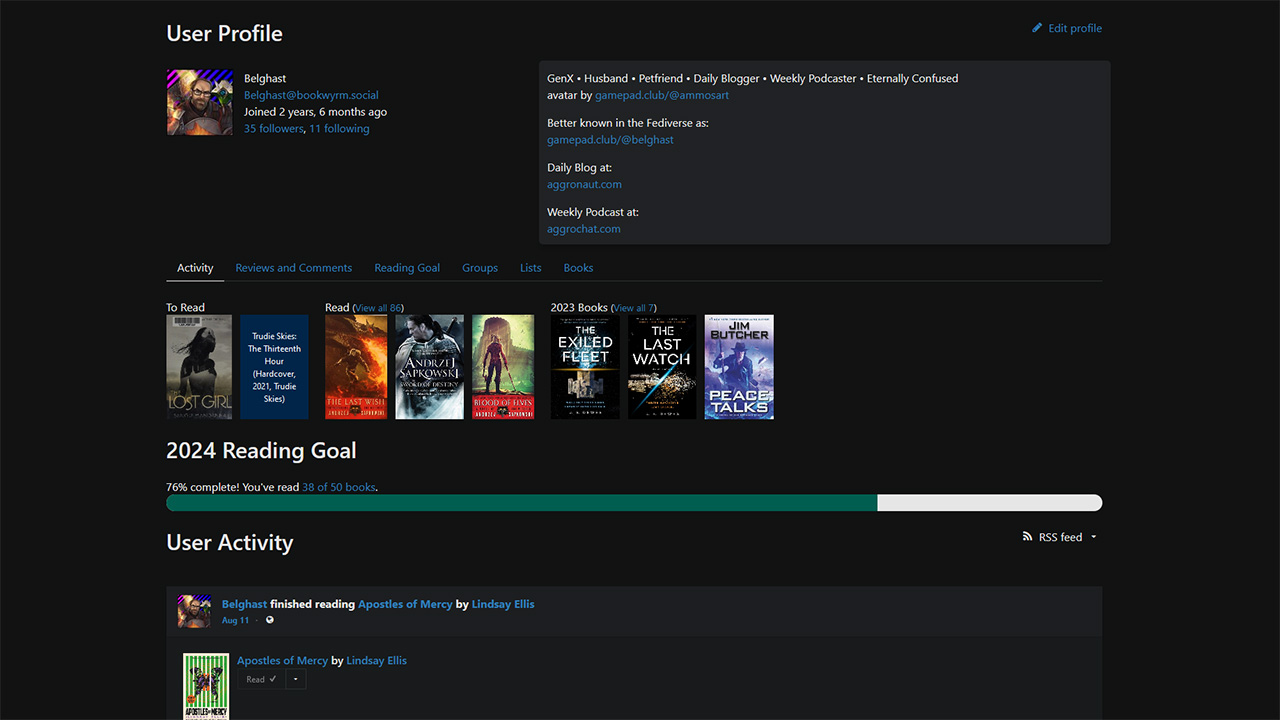This screenshot has height=720, width=1280.
Task: Click "Joined 2 years, 6 months ago" text
Action: coord(315,112)
